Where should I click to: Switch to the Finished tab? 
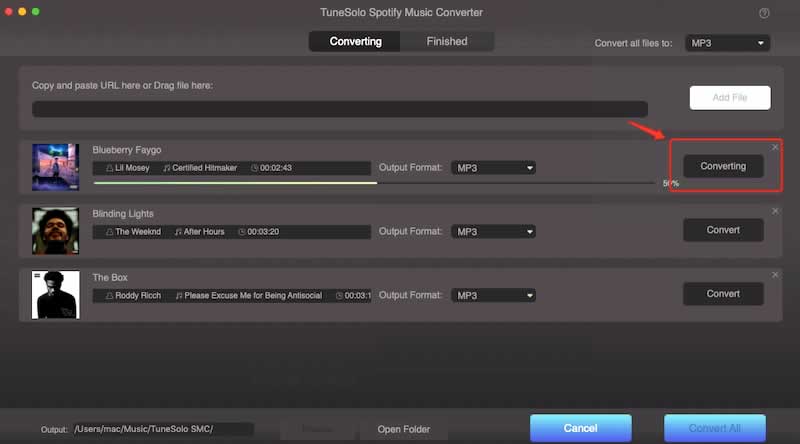(x=447, y=41)
